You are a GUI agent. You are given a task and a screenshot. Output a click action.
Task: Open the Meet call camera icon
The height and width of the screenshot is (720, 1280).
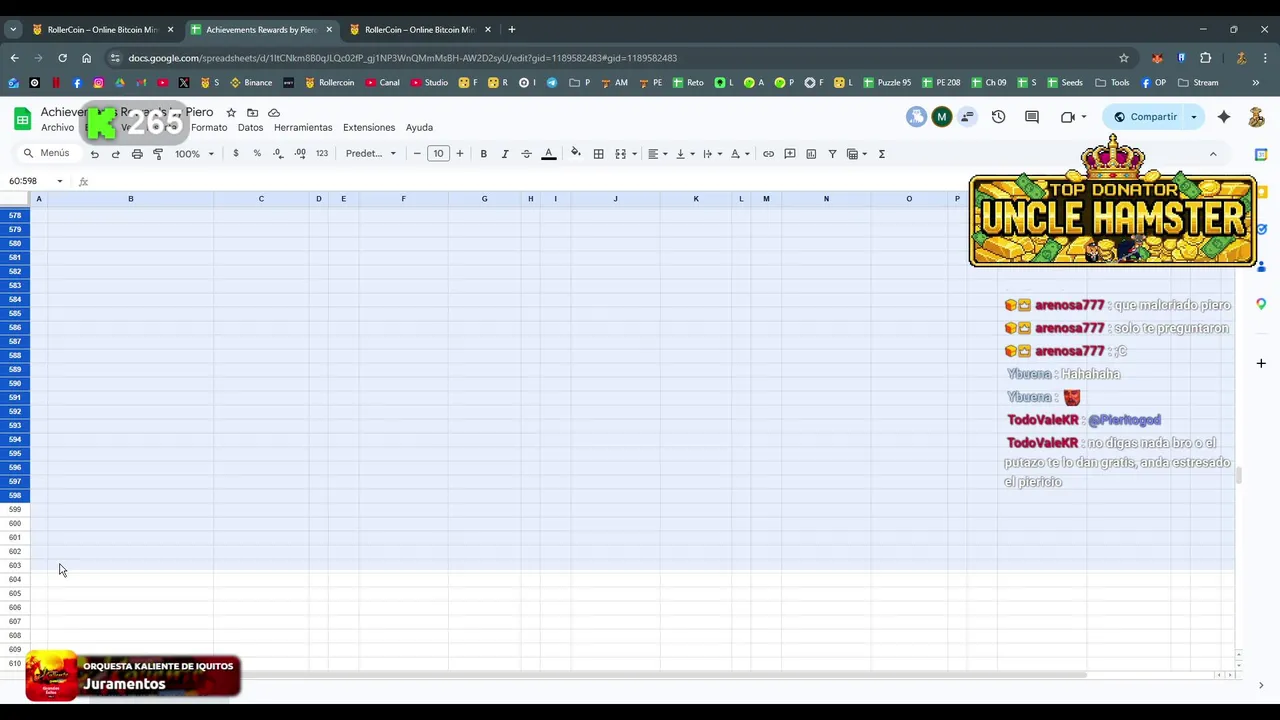tap(1068, 117)
